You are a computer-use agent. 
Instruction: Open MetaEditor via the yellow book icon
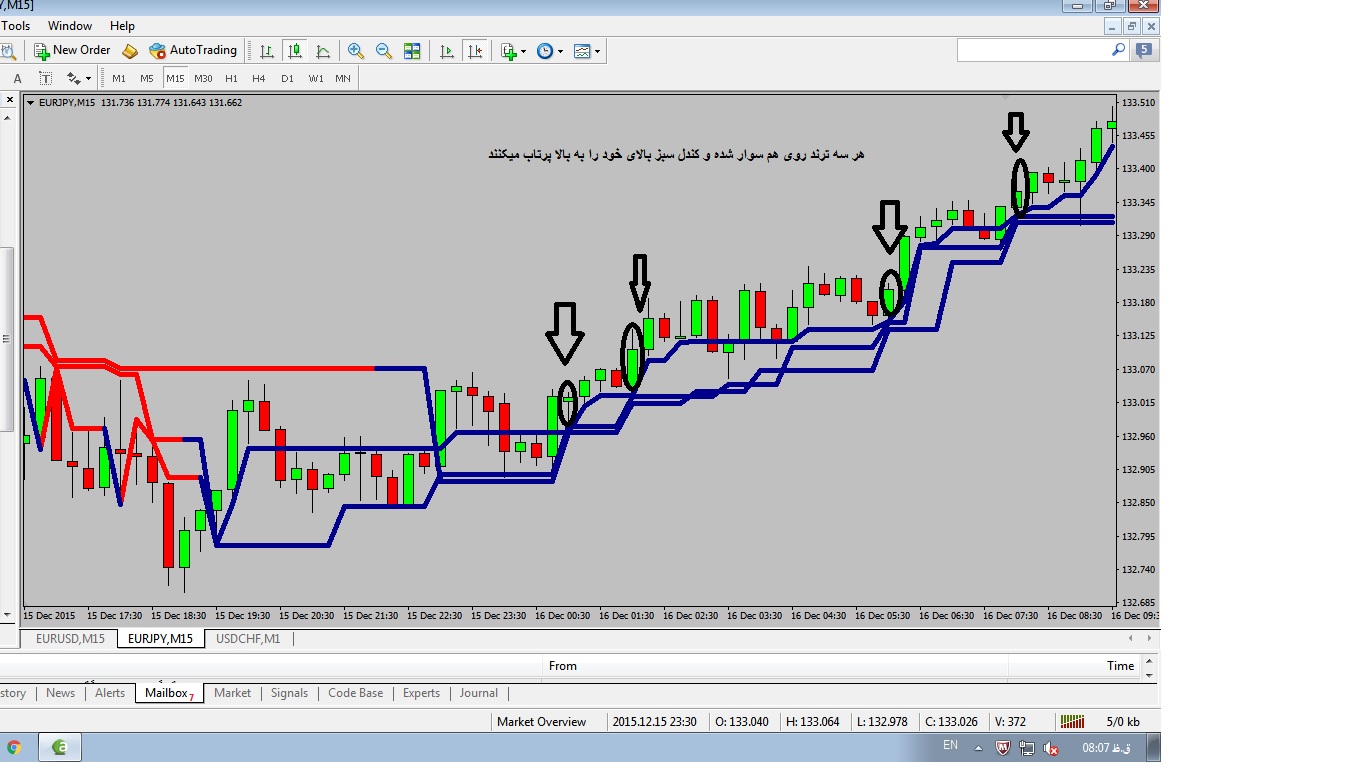tap(130, 50)
